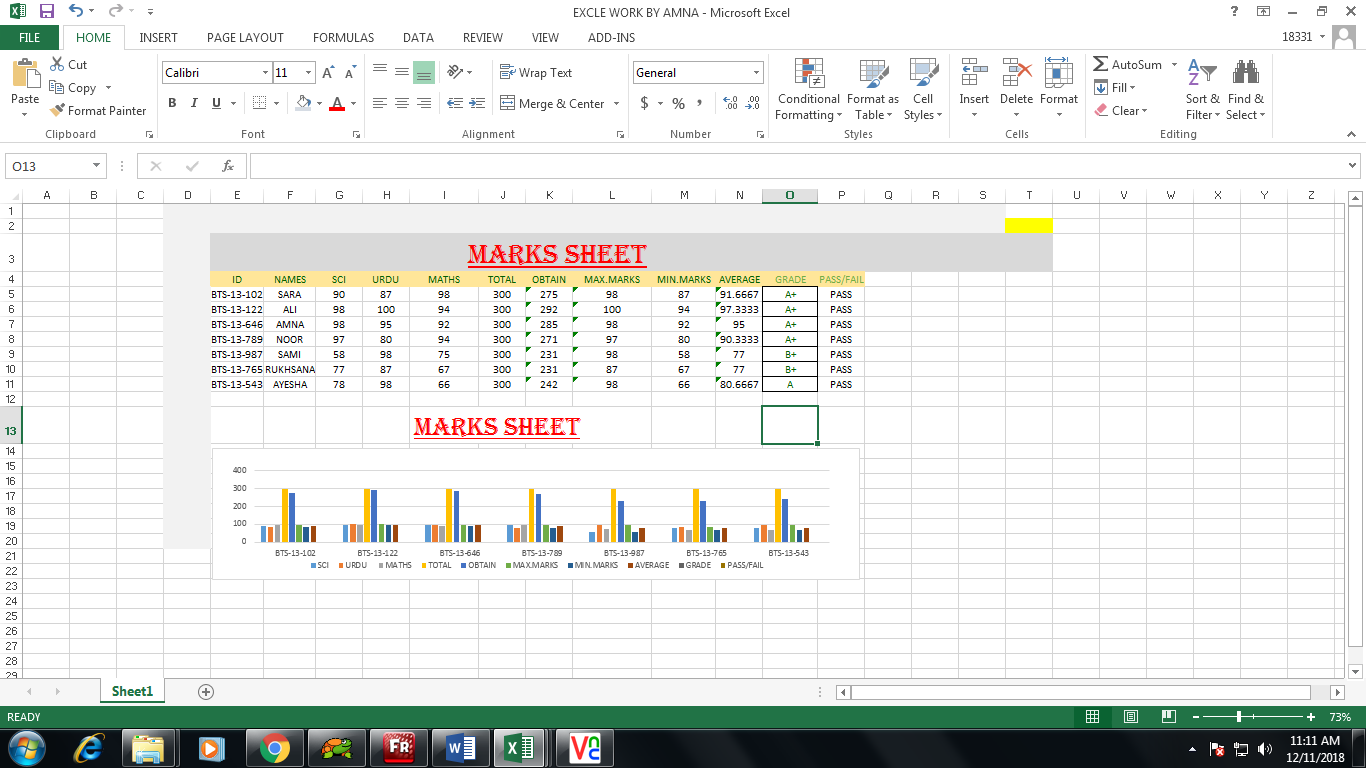Open the FILE menu

30,37
